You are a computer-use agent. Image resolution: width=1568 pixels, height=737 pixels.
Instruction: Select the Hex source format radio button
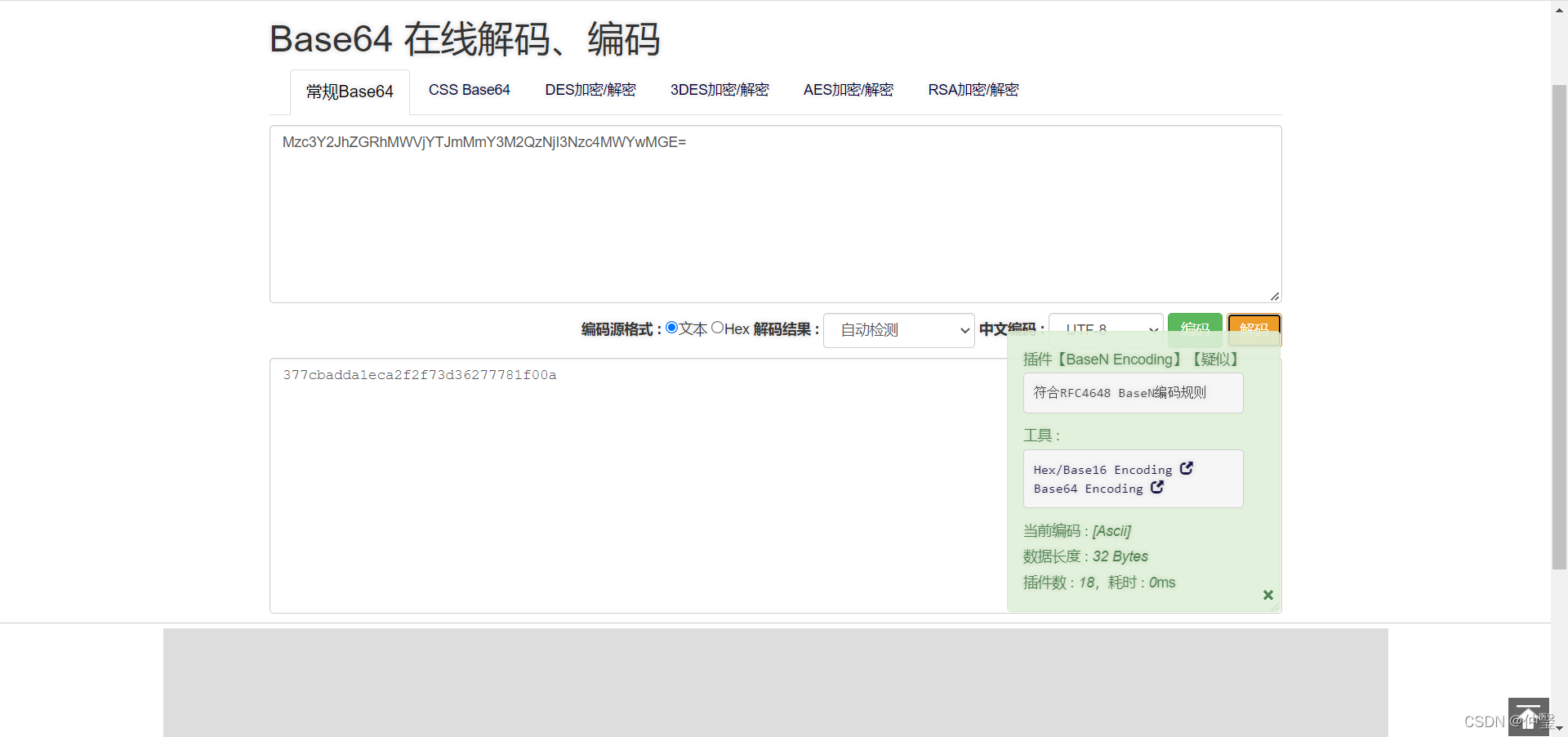(x=718, y=327)
